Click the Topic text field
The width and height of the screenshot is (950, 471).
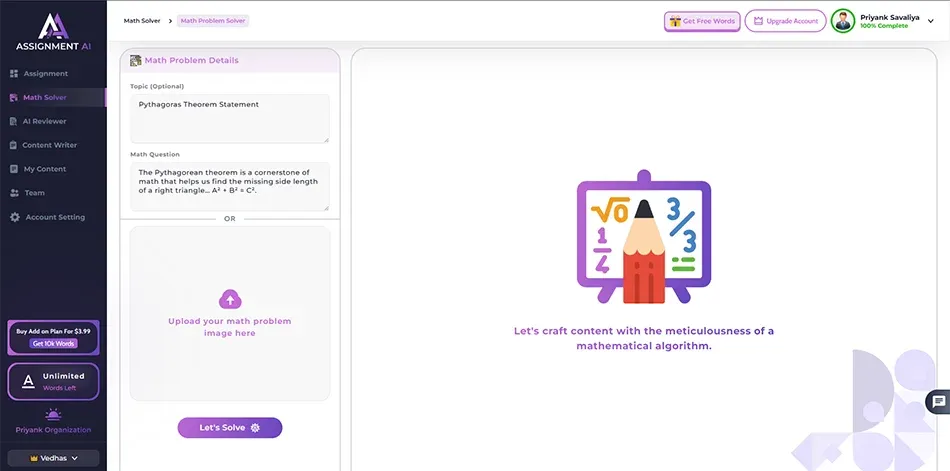click(229, 118)
